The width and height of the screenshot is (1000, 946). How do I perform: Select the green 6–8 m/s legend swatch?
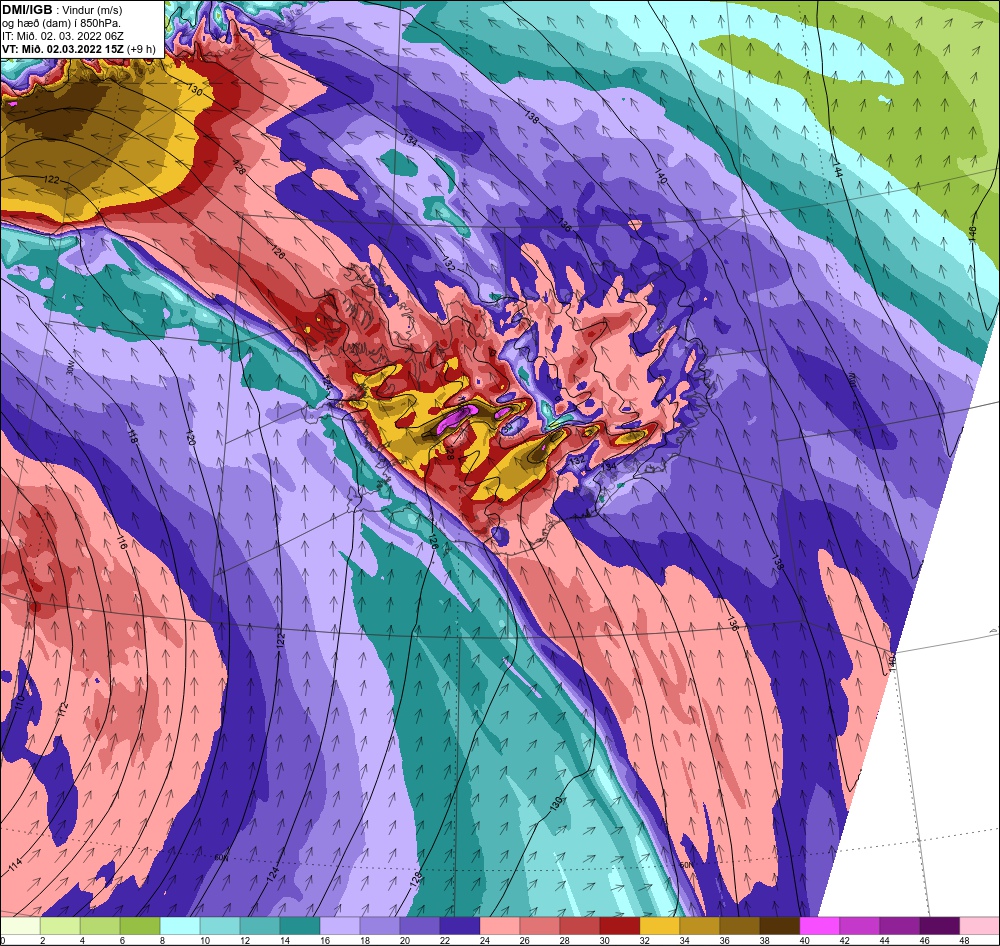140,926
